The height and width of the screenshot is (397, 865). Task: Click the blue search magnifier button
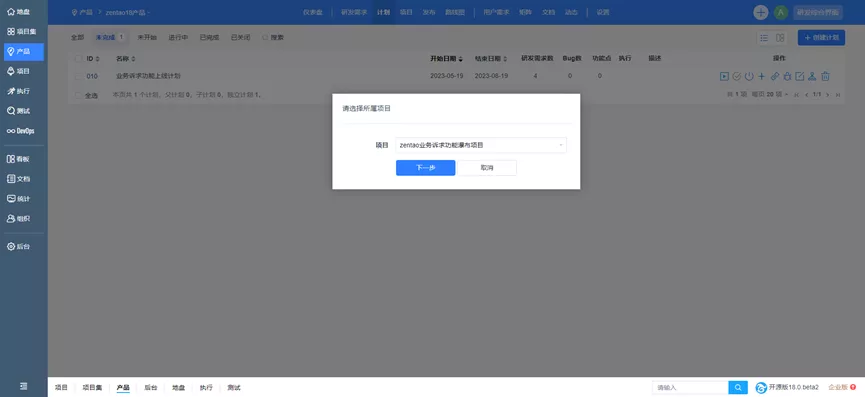pos(738,388)
